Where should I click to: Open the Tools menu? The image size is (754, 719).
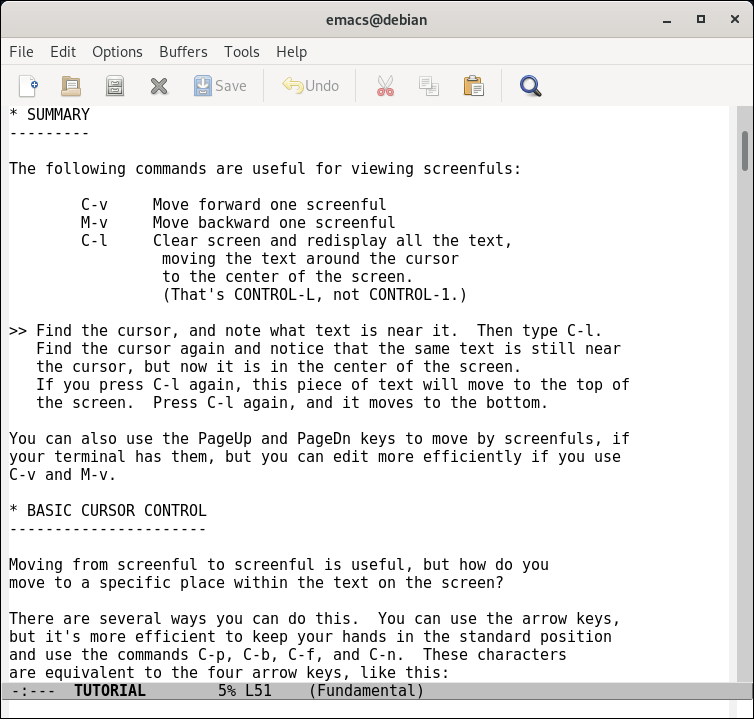click(241, 52)
